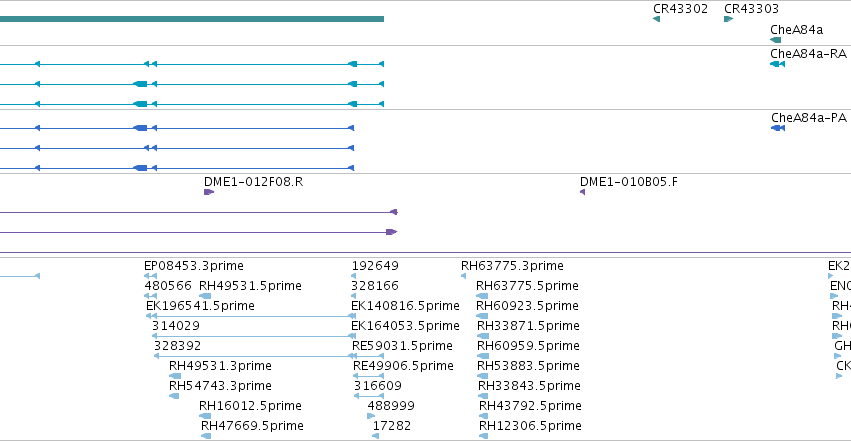Select the CheA84a-RA transcript glyph
The width and height of the screenshot is (851, 441).
(777, 64)
